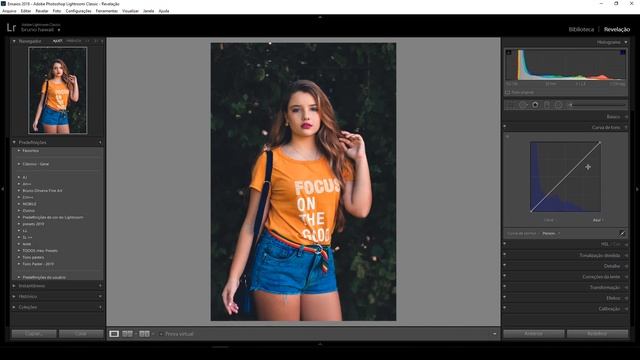Click the Navegador preview thumbnail
Screen dimensions: 640x360
58,90
